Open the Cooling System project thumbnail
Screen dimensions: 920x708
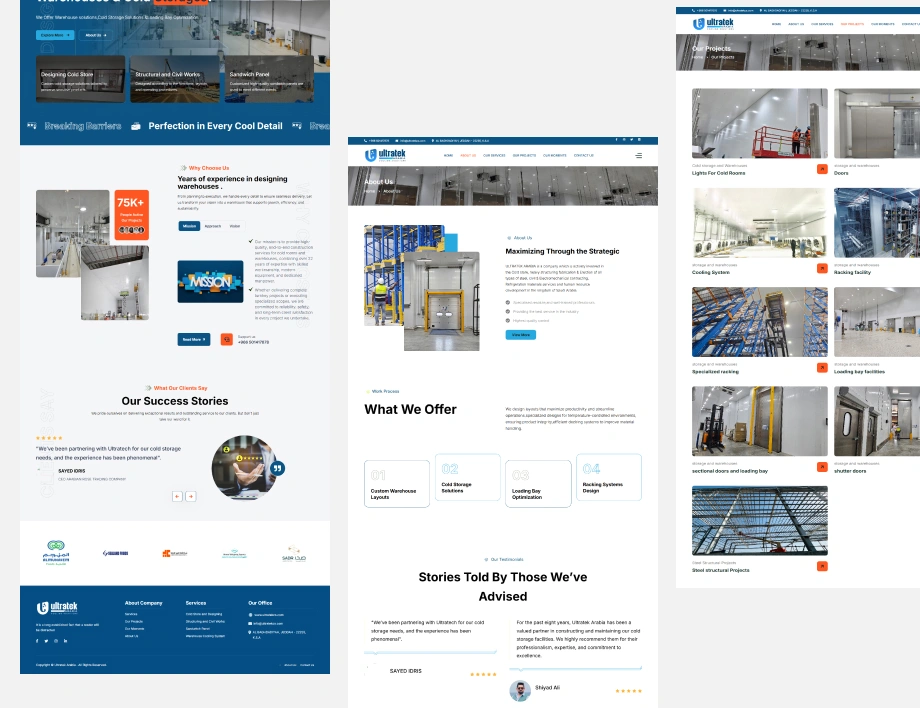coord(760,223)
